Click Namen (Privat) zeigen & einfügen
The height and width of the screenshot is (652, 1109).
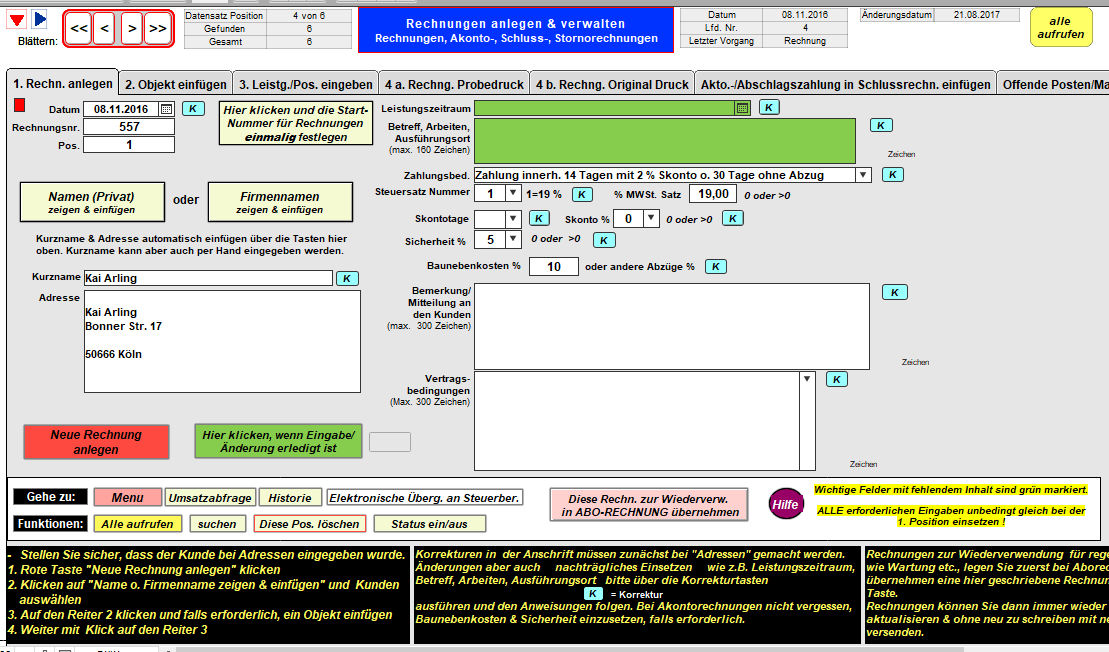(x=92, y=202)
